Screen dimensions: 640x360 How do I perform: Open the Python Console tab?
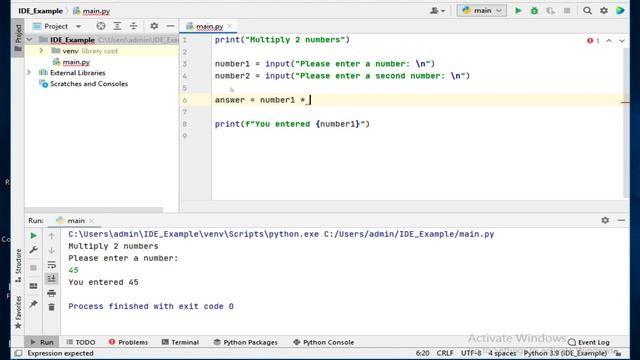click(x=323, y=342)
